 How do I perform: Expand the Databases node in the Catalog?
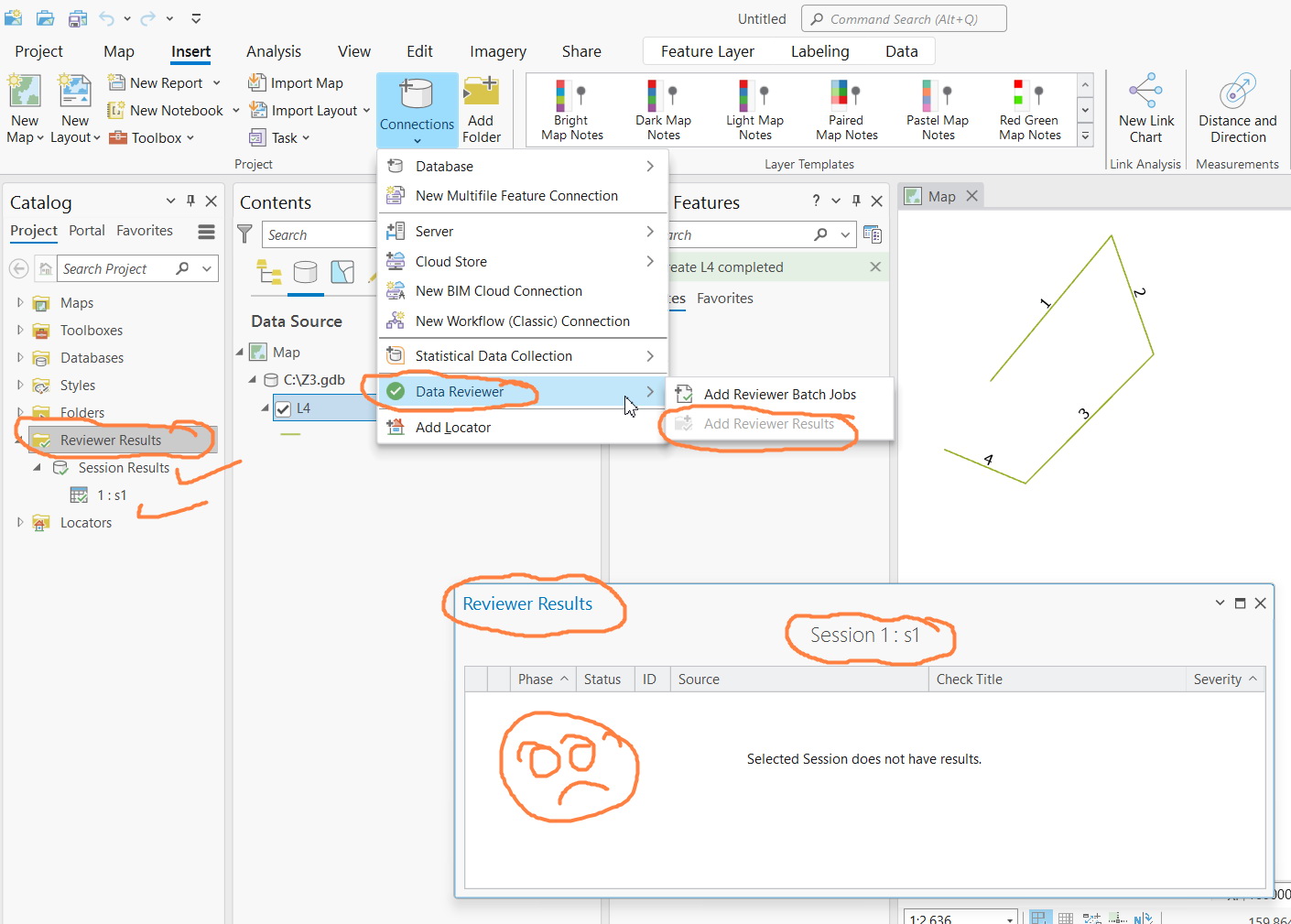pos(20,357)
